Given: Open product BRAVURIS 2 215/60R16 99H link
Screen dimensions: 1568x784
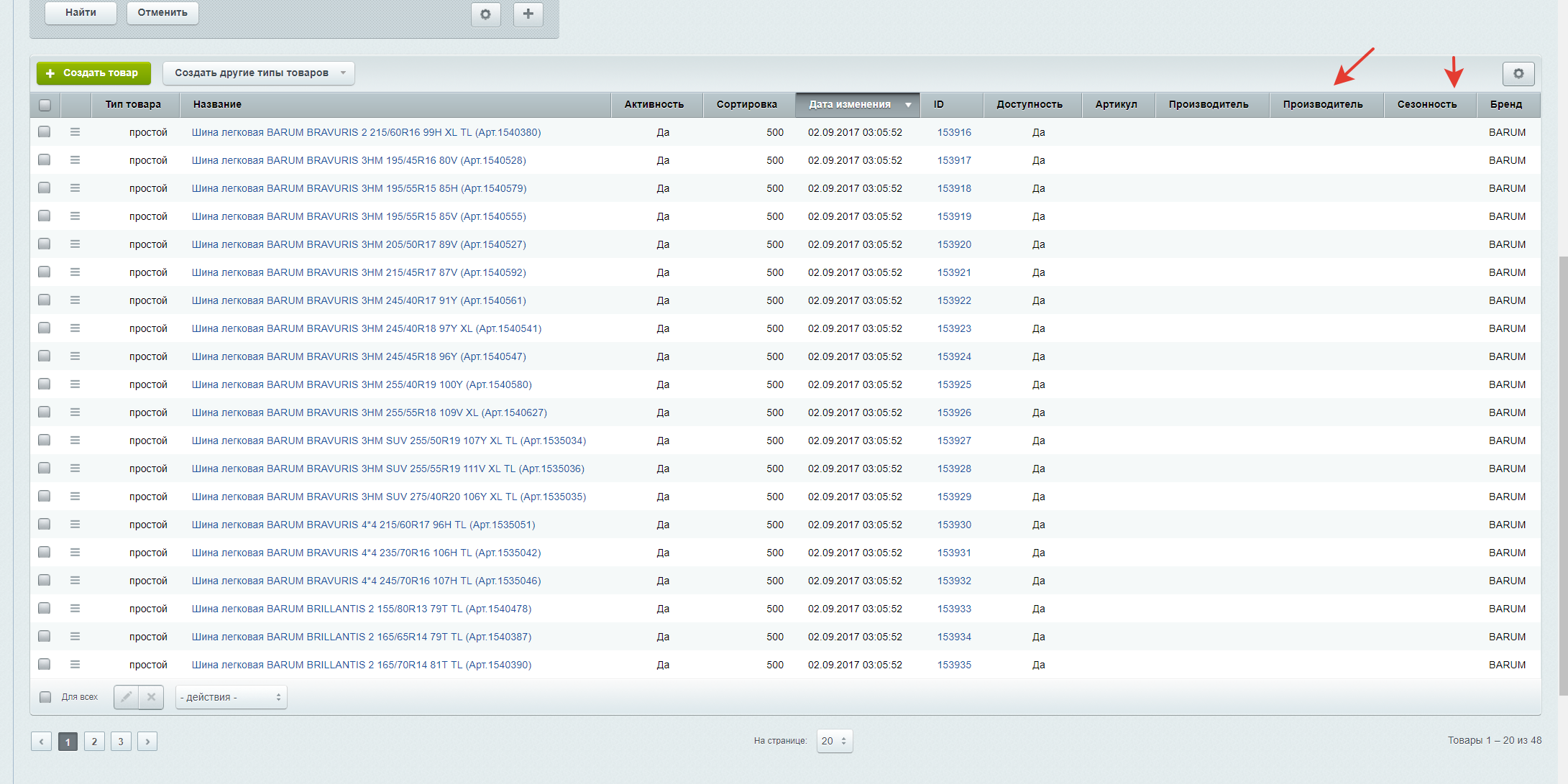Looking at the screenshot, I should [x=366, y=132].
